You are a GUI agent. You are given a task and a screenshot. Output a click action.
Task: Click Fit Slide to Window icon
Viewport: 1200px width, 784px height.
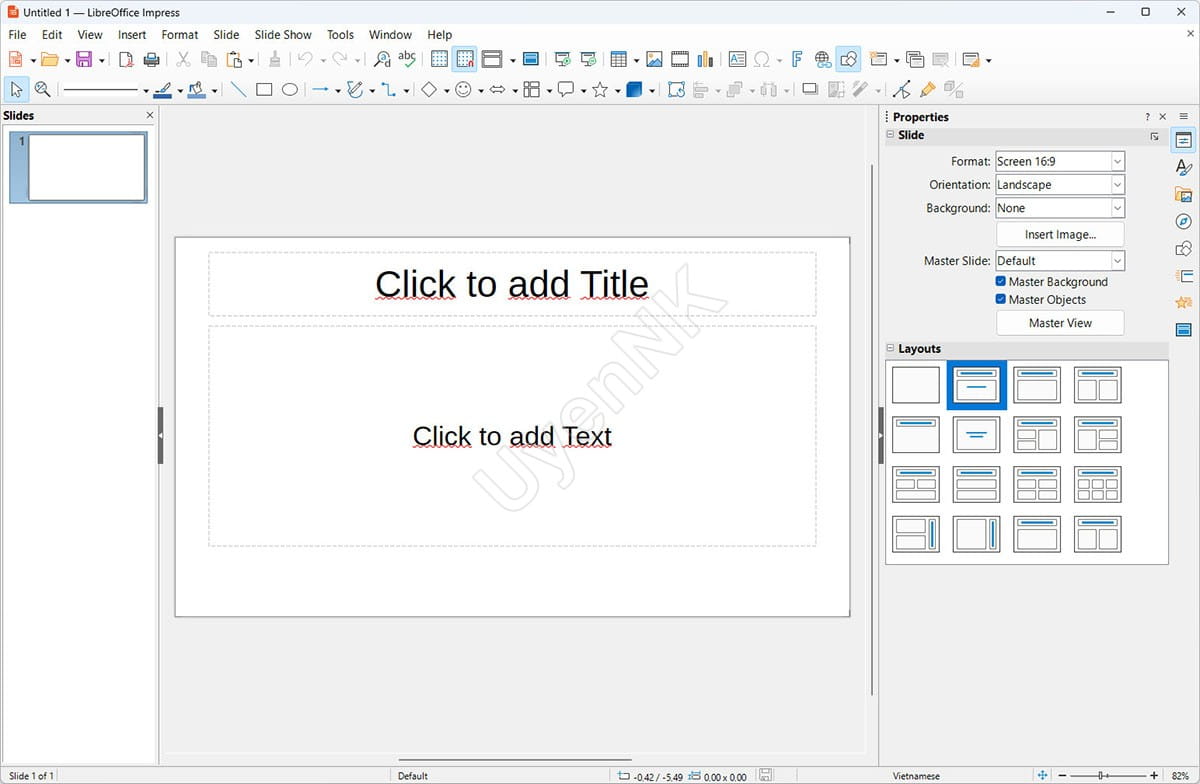[x=1042, y=776]
